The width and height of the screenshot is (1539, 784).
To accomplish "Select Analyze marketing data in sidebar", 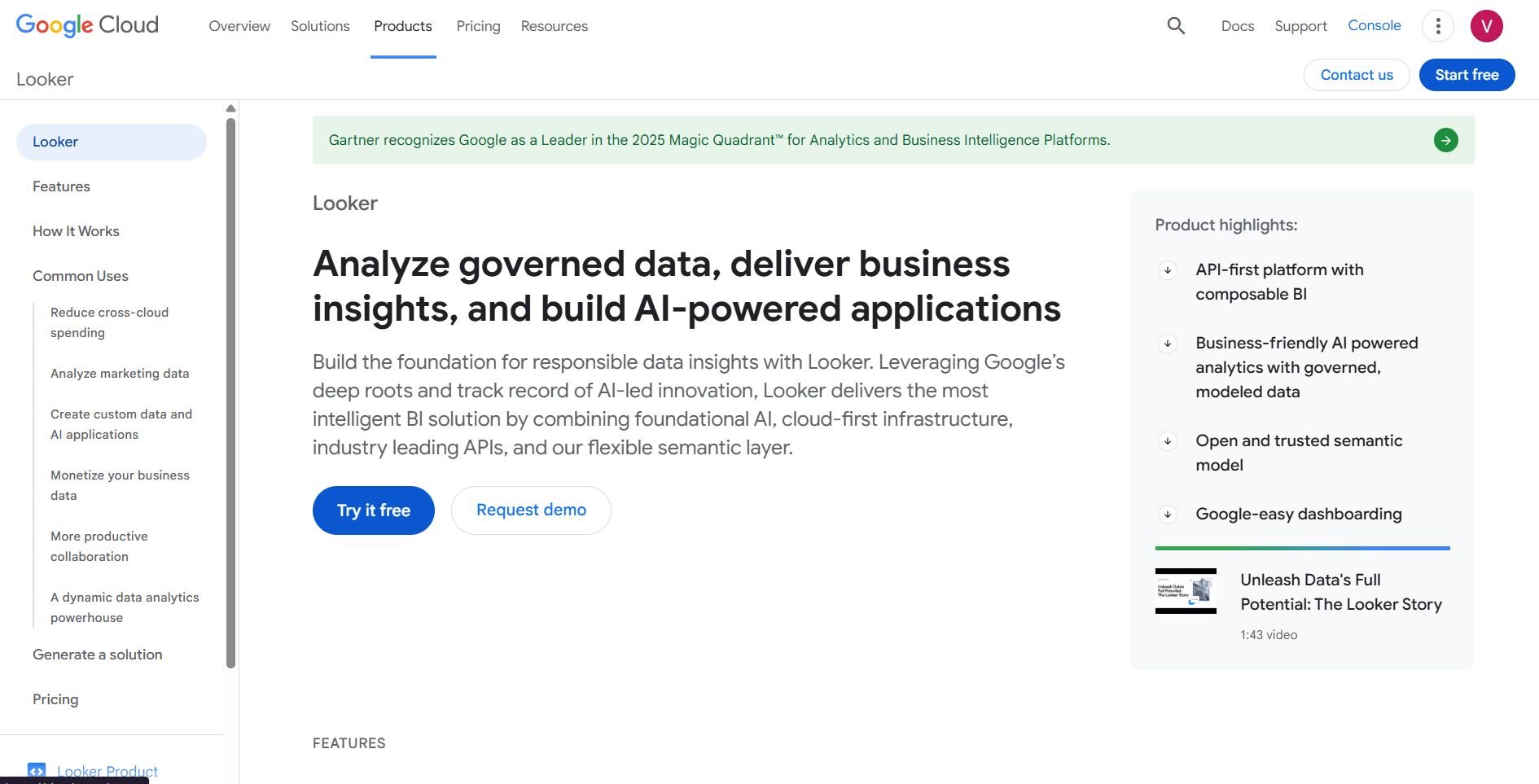I will pyautogui.click(x=120, y=374).
